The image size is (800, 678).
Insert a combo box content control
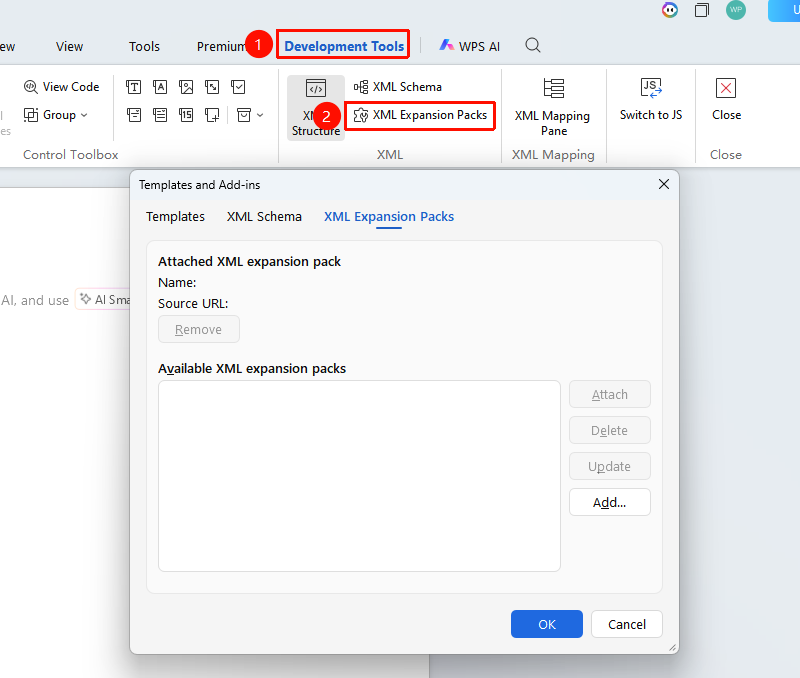[134, 115]
